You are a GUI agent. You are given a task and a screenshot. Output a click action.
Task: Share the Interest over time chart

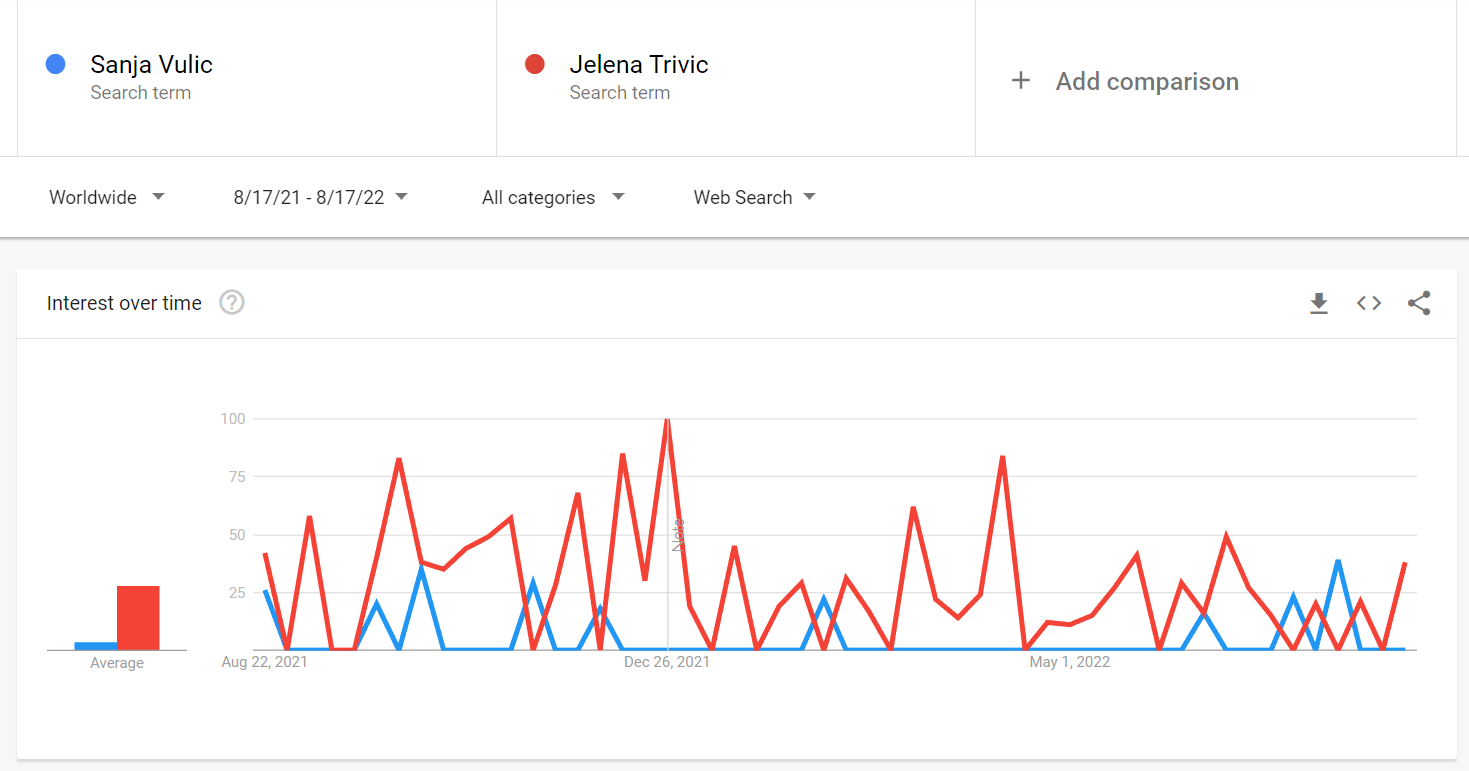[1419, 303]
